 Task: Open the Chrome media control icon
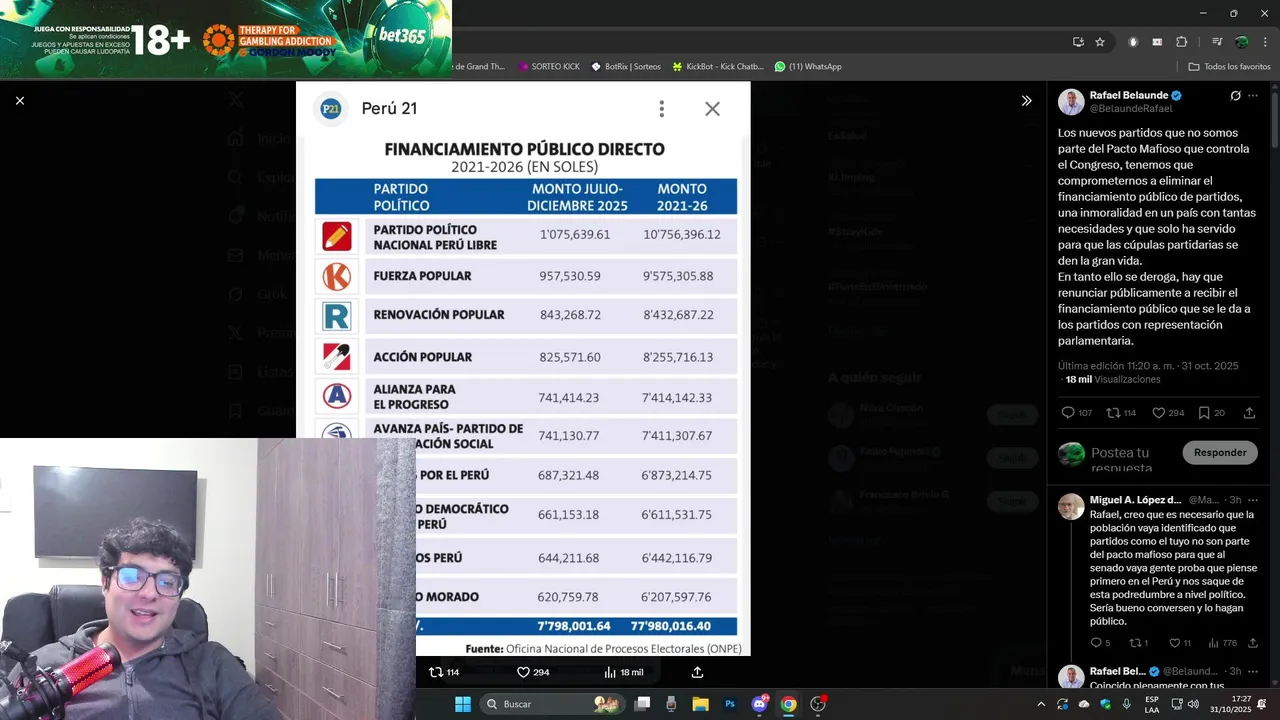click(1217, 42)
